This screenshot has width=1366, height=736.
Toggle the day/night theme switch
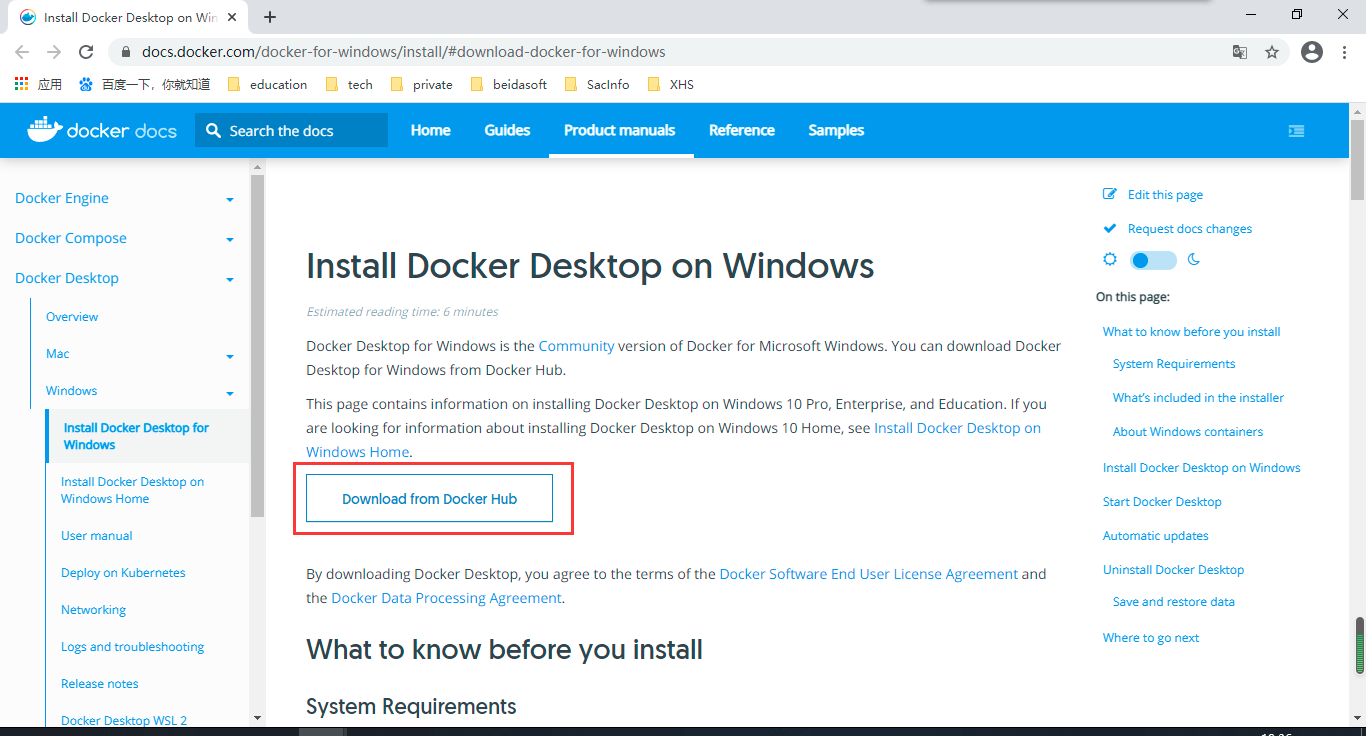pyautogui.click(x=1153, y=260)
